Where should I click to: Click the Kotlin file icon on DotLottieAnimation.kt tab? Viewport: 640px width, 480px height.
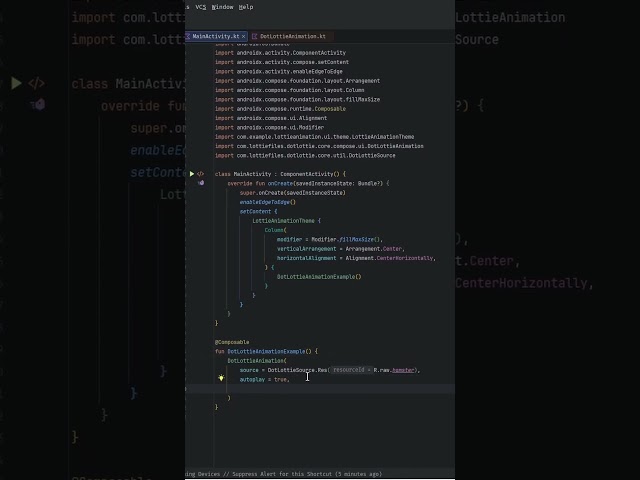click(x=255, y=36)
